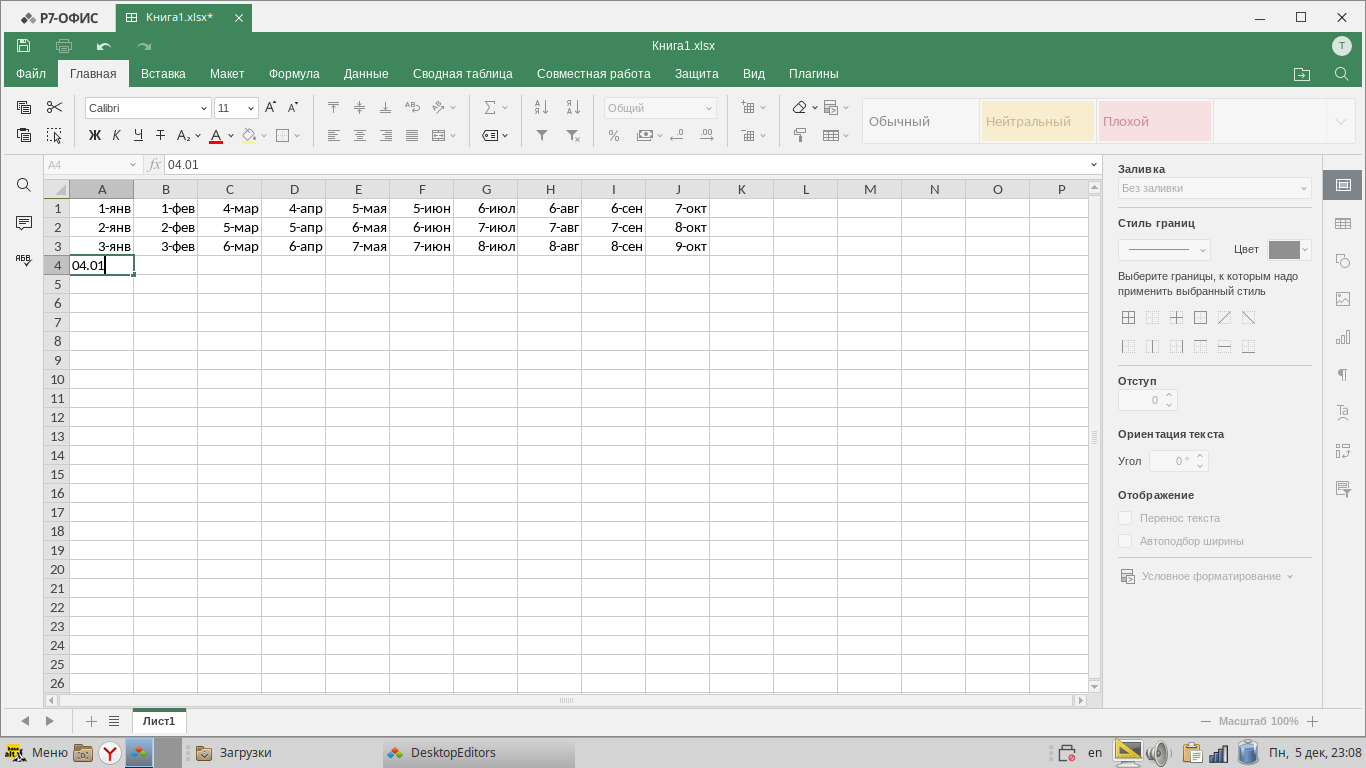Open the font size dropdown
Image resolution: width=1366 pixels, height=768 pixels.
251,108
